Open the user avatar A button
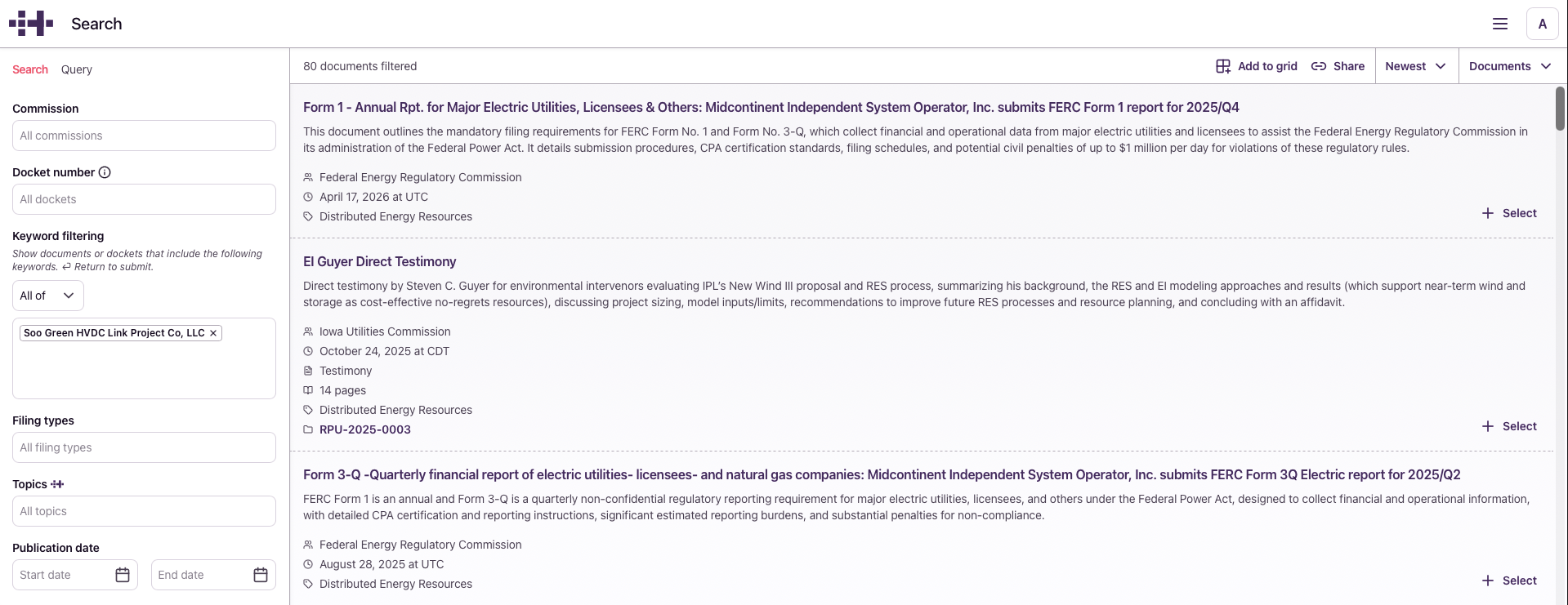Image resolution: width=1568 pixels, height=605 pixels. 1543,24
